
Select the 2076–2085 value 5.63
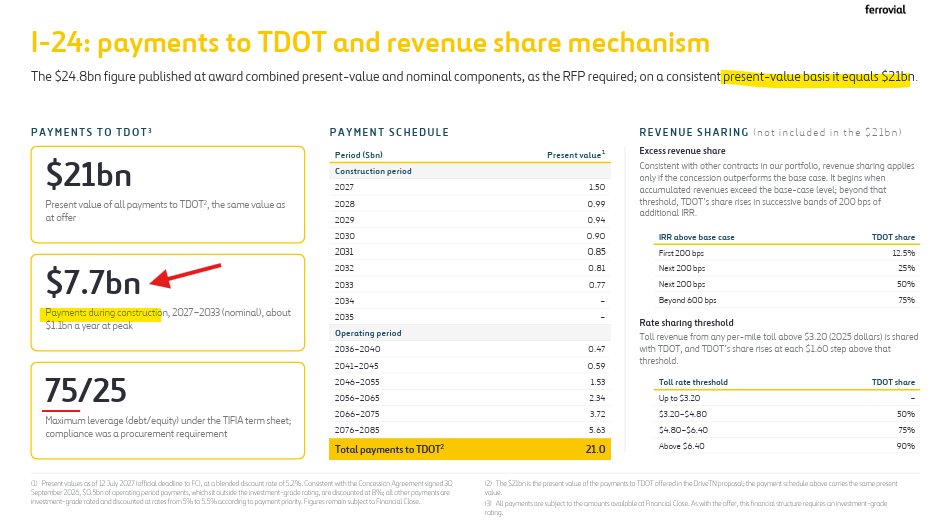[597, 430]
